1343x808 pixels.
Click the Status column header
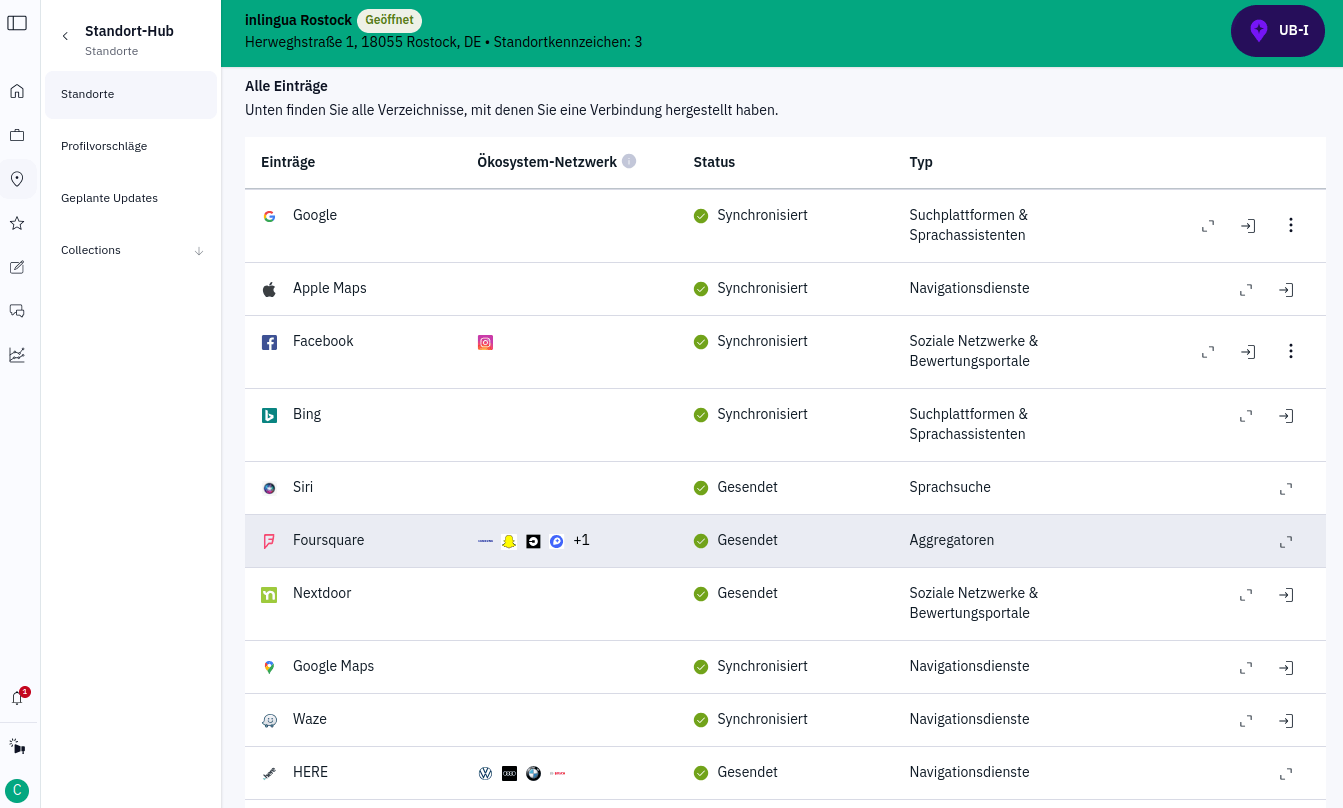click(x=714, y=162)
